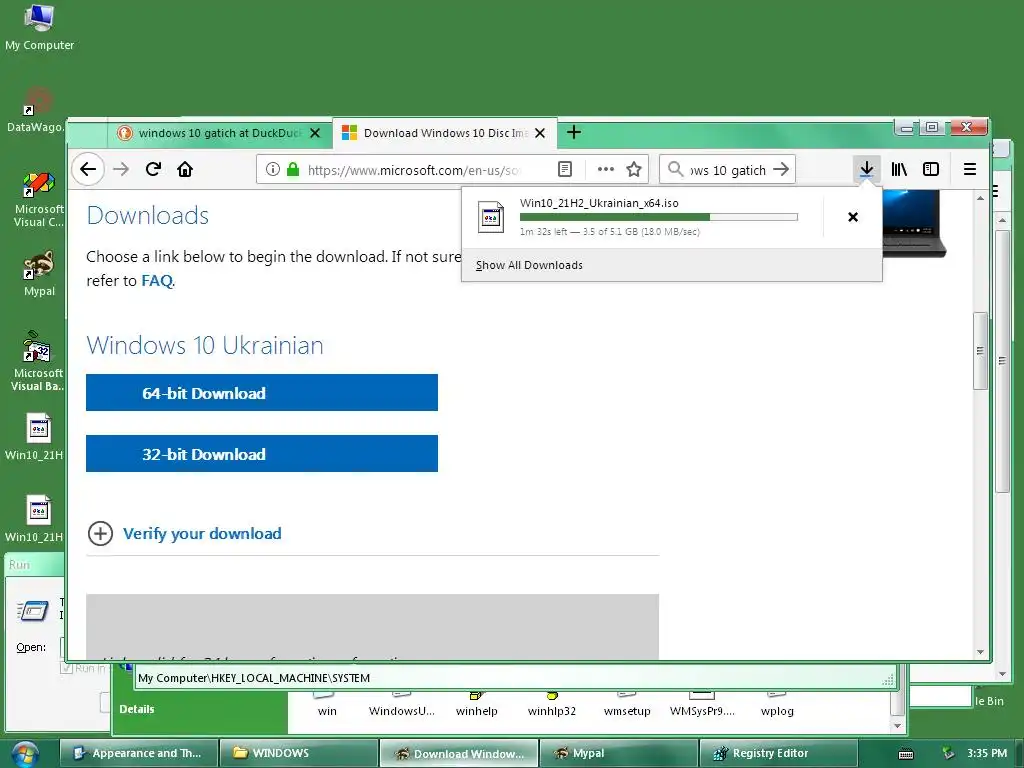Image resolution: width=1024 pixels, height=768 pixels.
Task: Click the forward navigation arrow
Action: pos(121,170)
